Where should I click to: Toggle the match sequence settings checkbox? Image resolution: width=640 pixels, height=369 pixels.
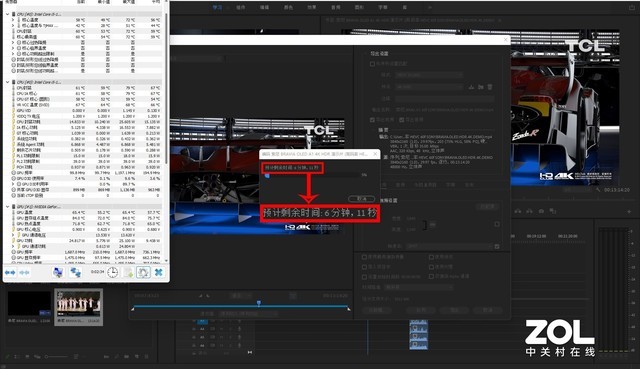pos(372,64)
